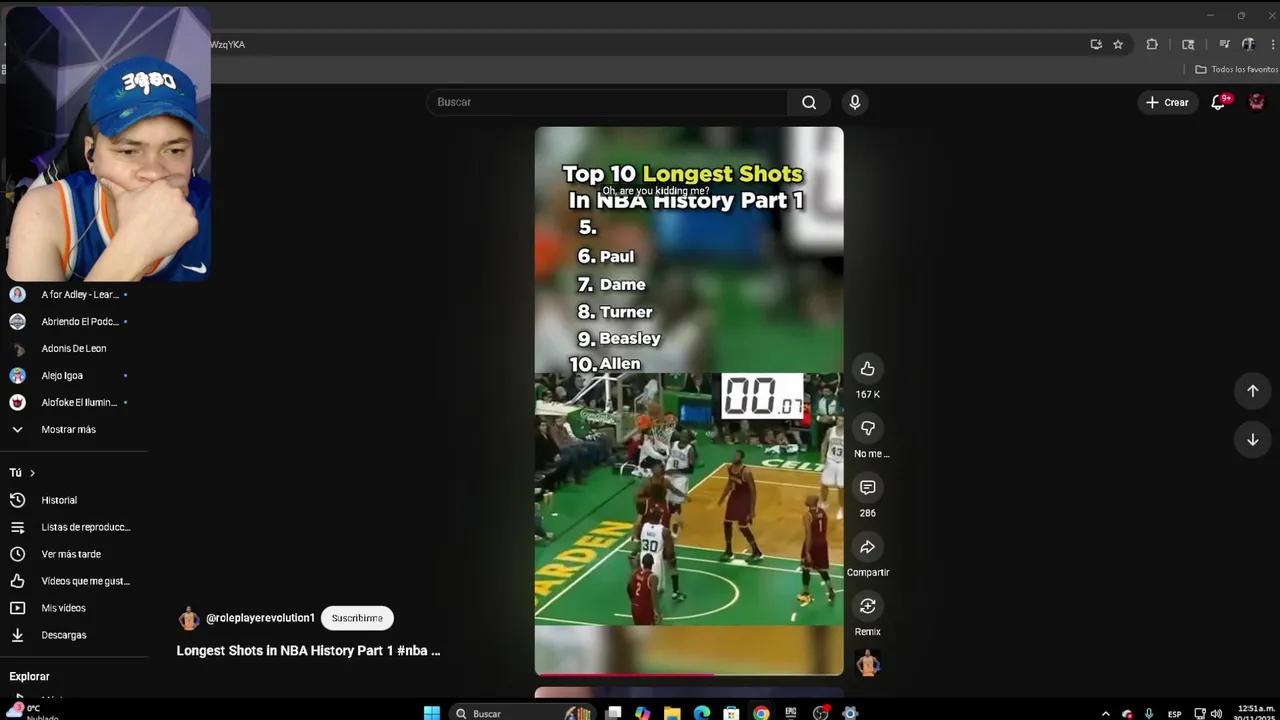Click Suscribirme button
The width and height of the screenshot is (1280, 720).
point(357,618)
